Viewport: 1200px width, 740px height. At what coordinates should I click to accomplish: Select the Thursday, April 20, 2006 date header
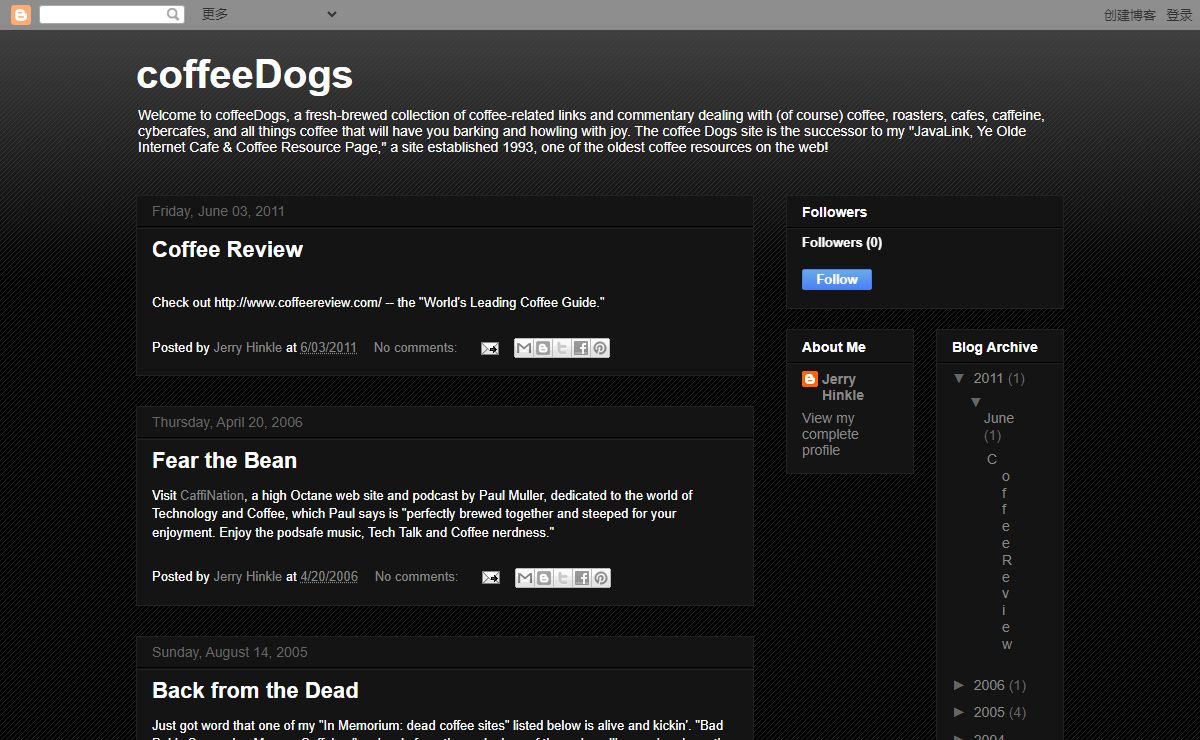click(227, 422)
